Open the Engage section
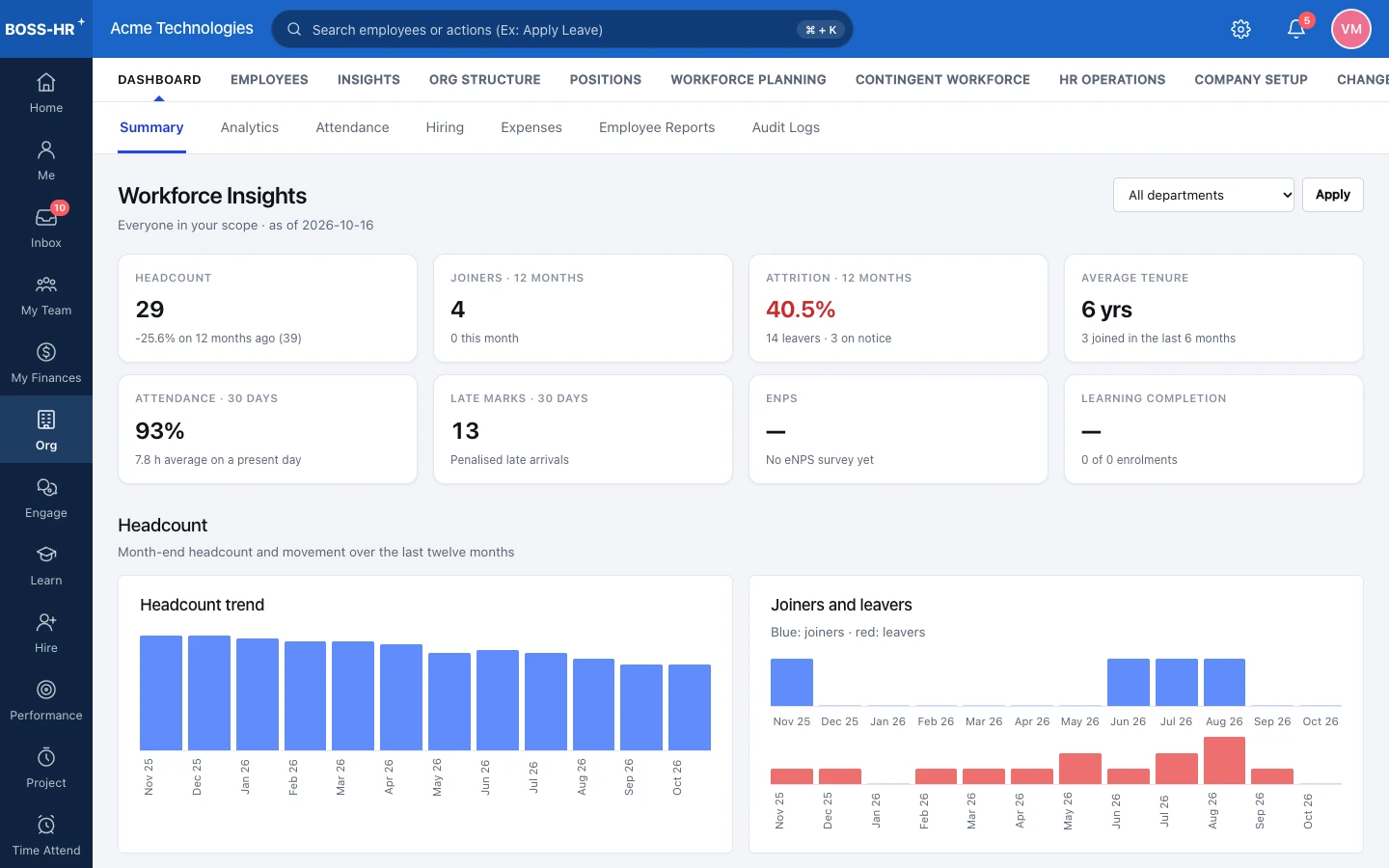 coord(46,499)
